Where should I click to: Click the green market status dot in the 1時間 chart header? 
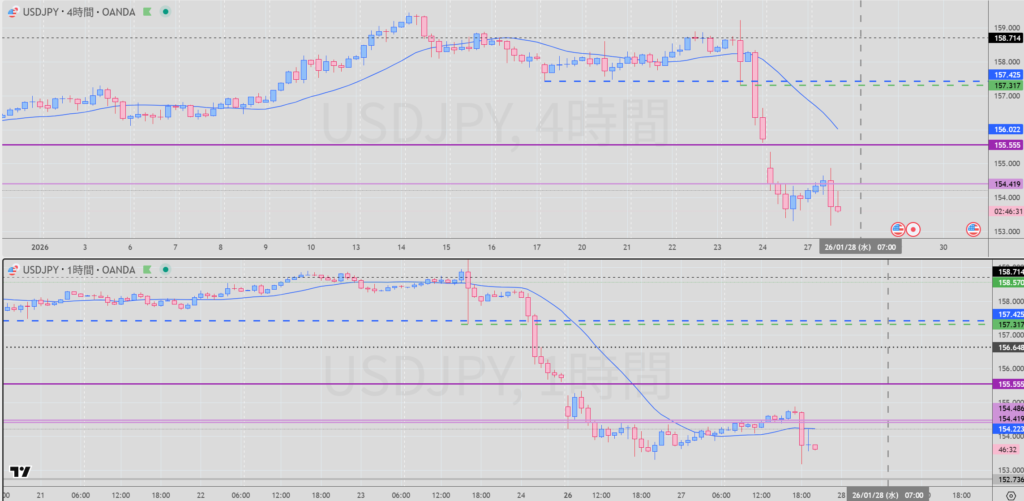[x=164, y=269]
